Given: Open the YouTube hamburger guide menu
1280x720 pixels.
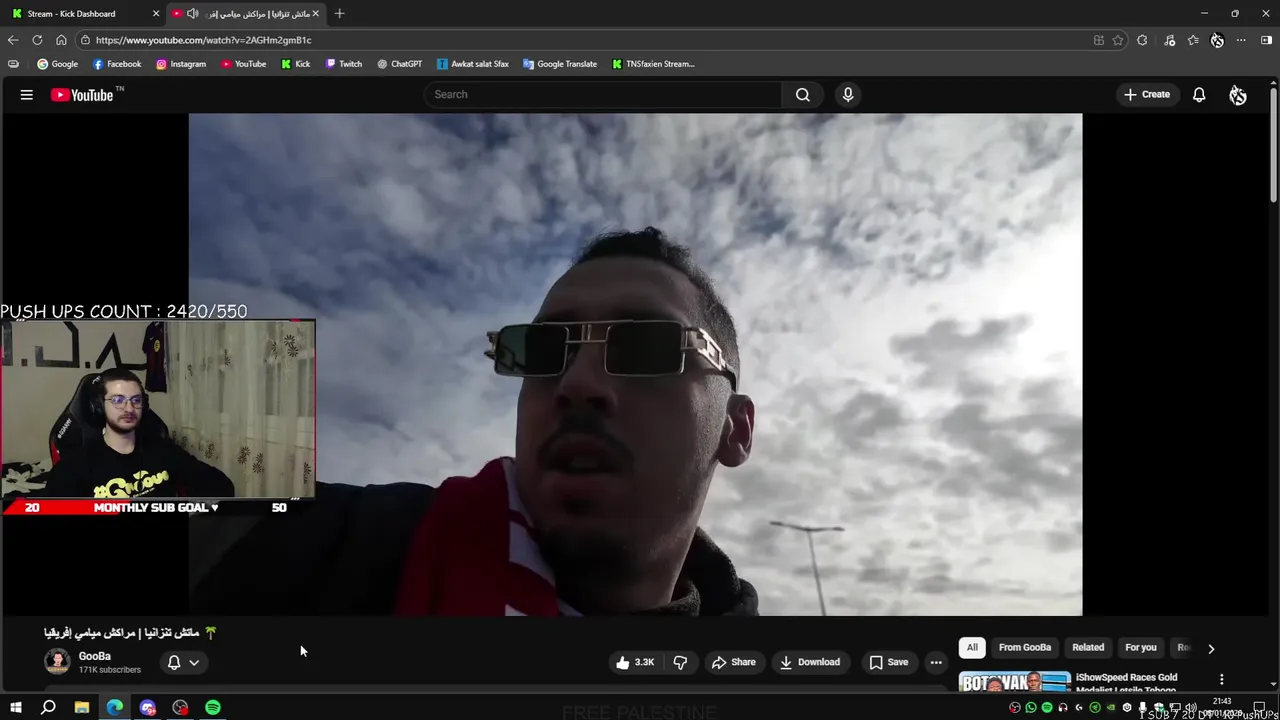Looking at the screenshot, I should [27, 95].
